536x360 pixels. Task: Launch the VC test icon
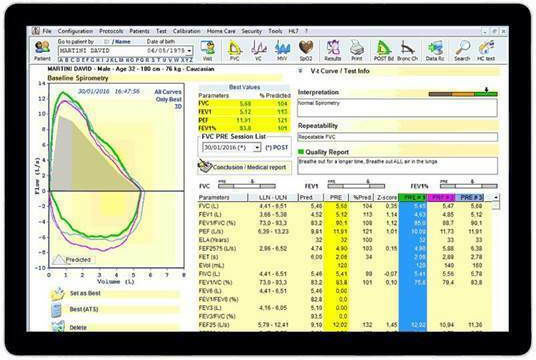[259, 50]
